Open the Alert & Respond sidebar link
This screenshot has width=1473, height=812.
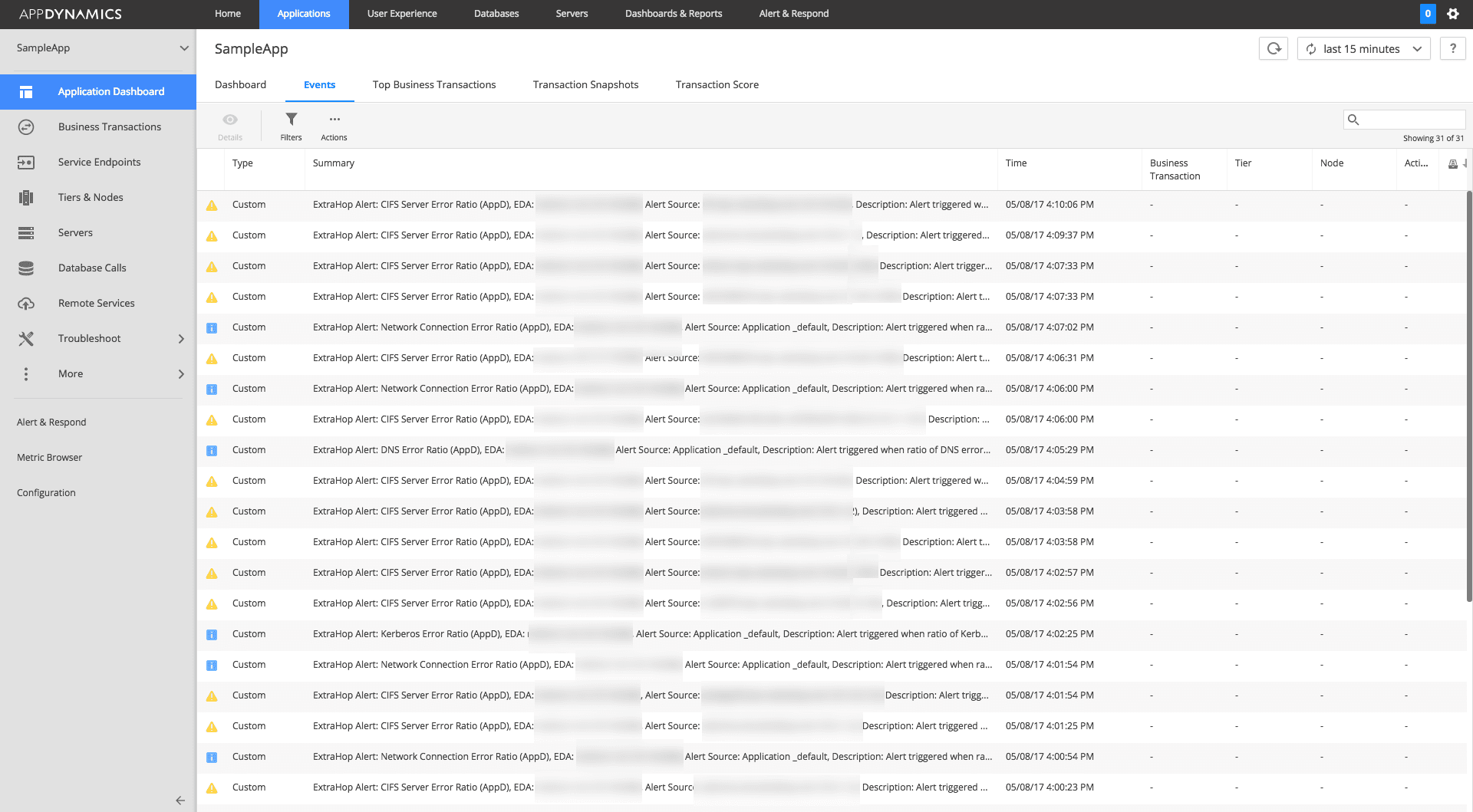(x=51, y=422)
